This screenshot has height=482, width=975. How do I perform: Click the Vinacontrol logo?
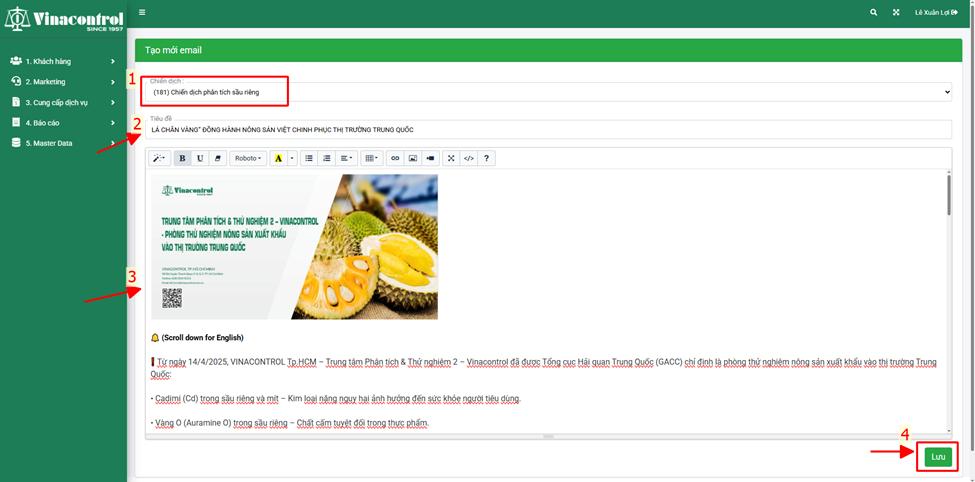[63, 19]
